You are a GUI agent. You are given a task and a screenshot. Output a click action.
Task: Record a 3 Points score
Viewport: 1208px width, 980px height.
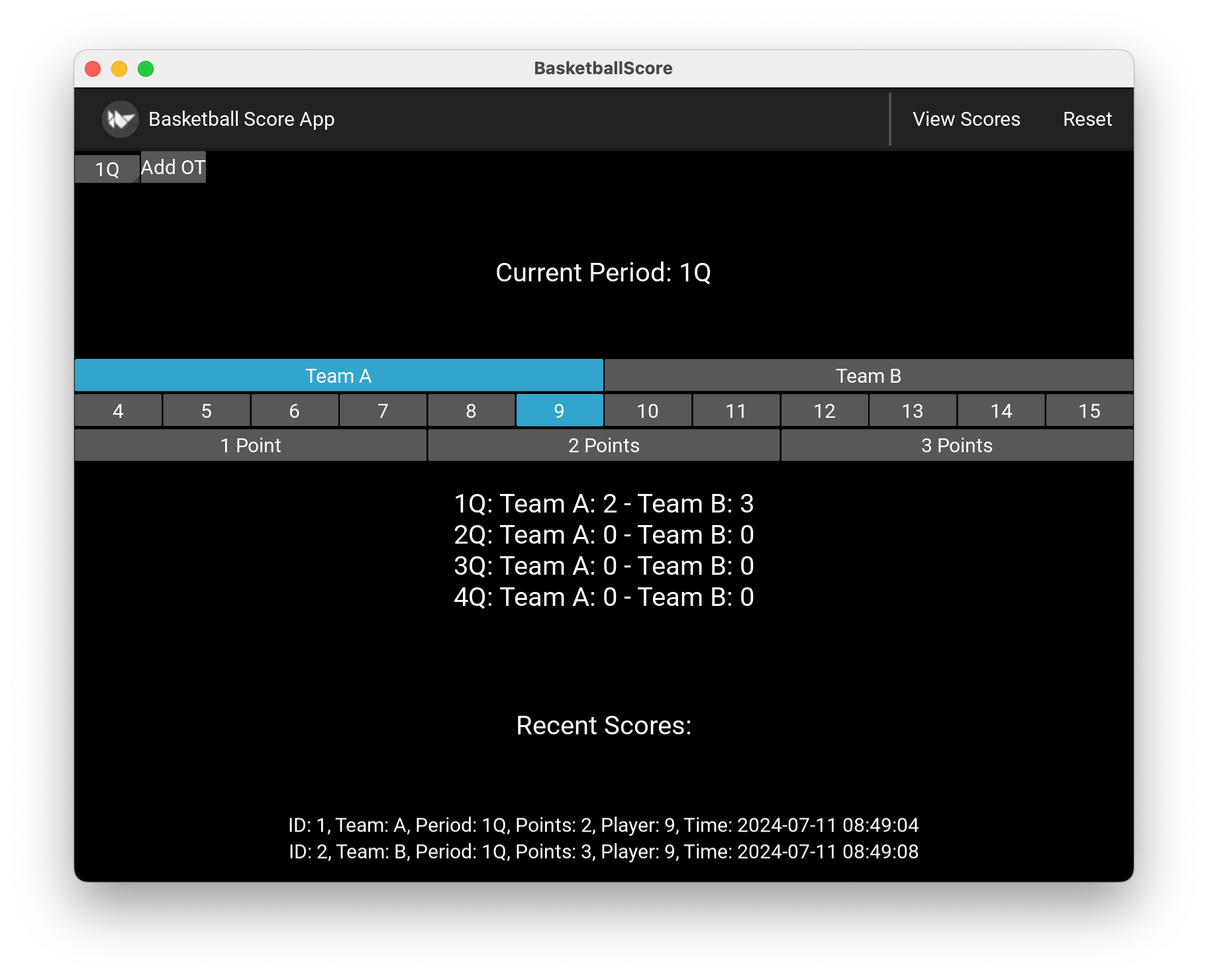click(957, 445)
